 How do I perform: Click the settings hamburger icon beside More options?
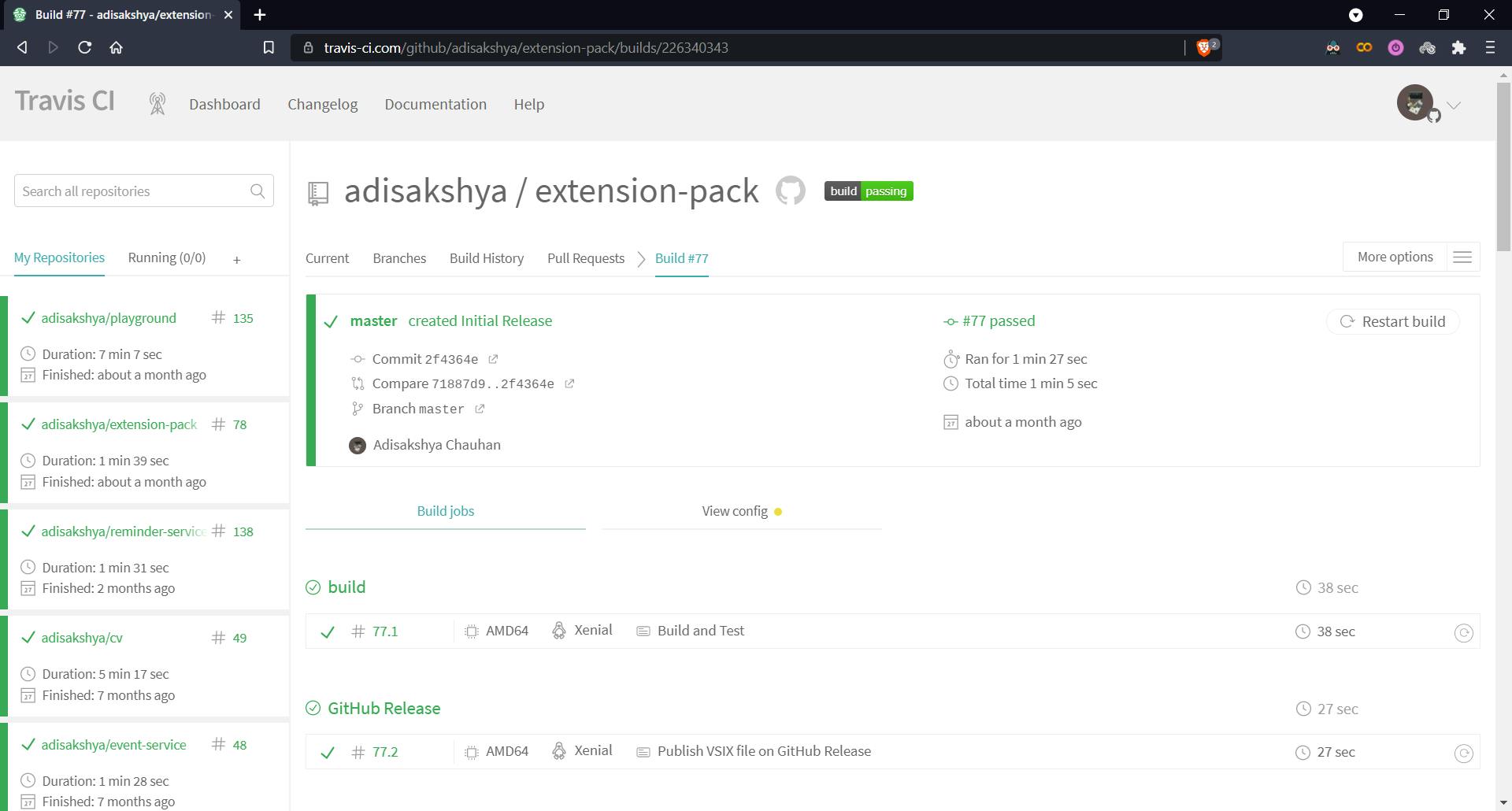pos(1462,257)
